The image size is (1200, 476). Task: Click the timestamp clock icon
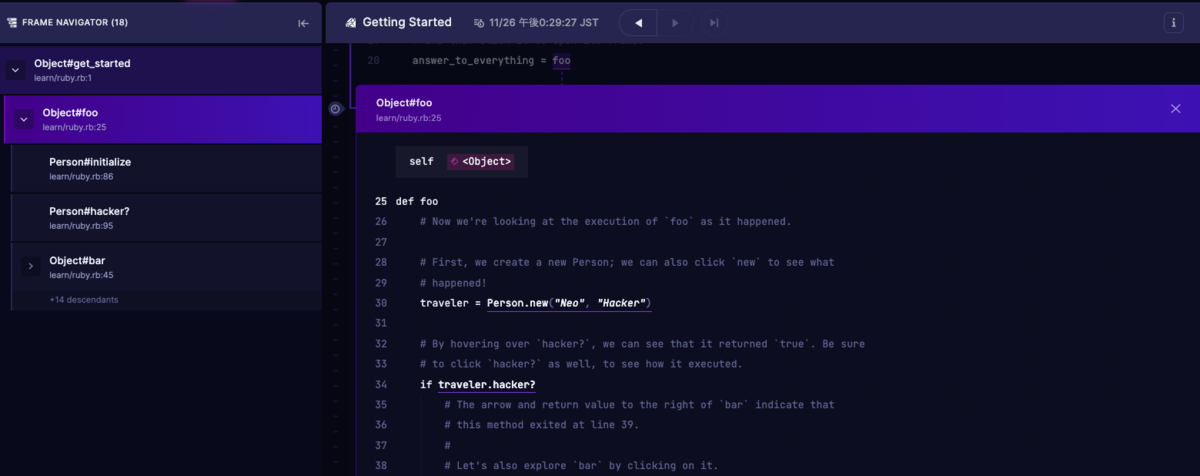pyautogui.click(x=479, y=23)
